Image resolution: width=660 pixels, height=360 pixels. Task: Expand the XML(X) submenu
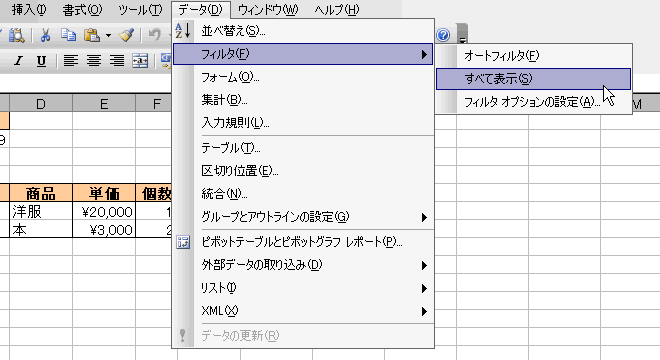[x=303, y=311]
